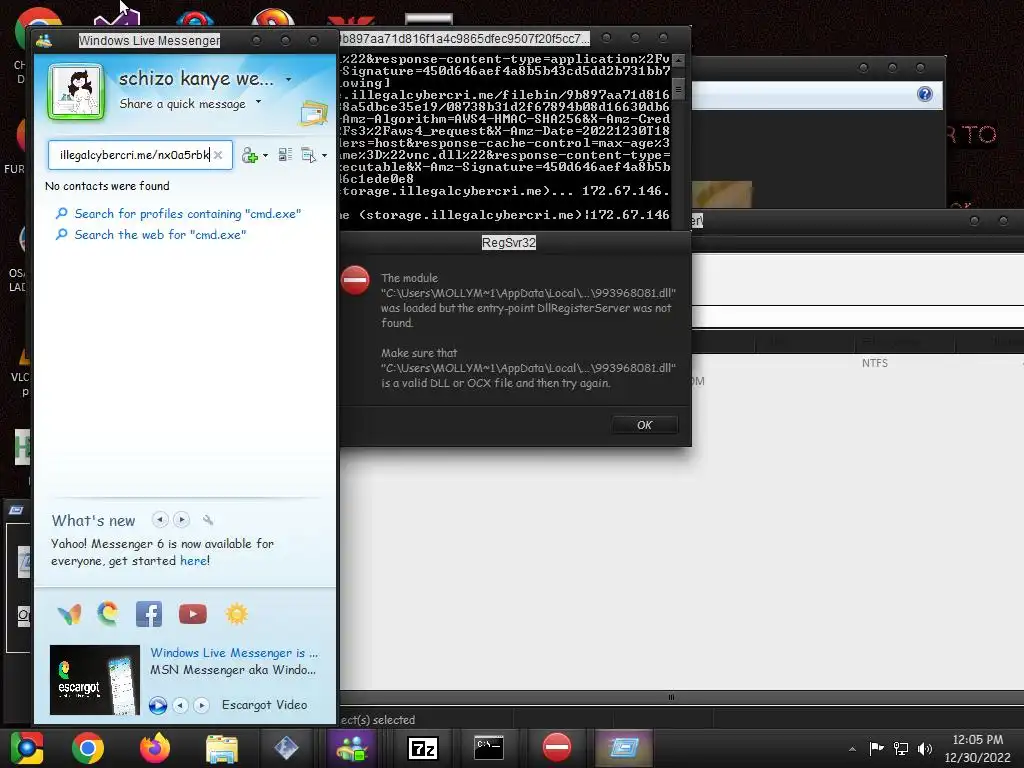
Task: Open the Action Center flag icon
Action: click(876, 748)
